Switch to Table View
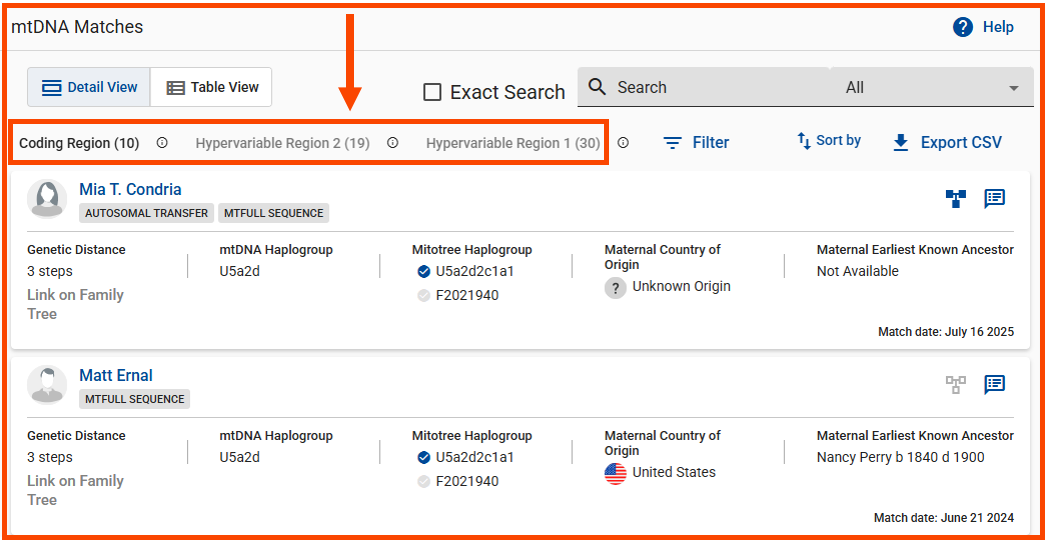Viewport: 1048px width, 545px height. 212,87
